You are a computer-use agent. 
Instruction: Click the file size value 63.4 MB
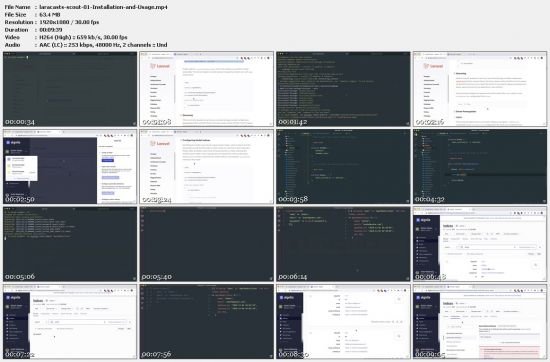(50, 15)
